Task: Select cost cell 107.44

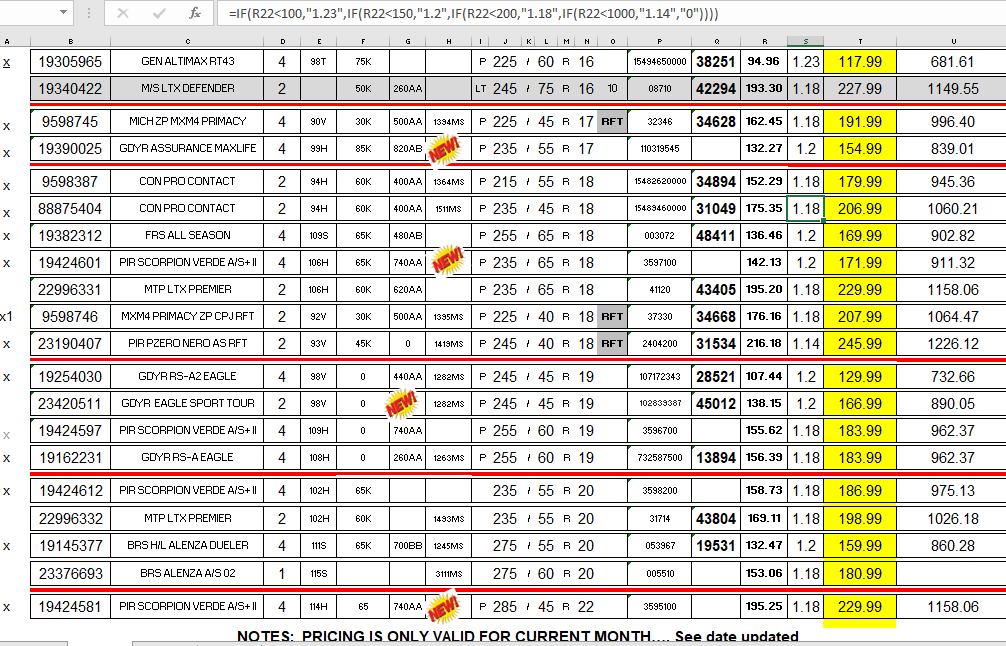Action: coord(764,377)
